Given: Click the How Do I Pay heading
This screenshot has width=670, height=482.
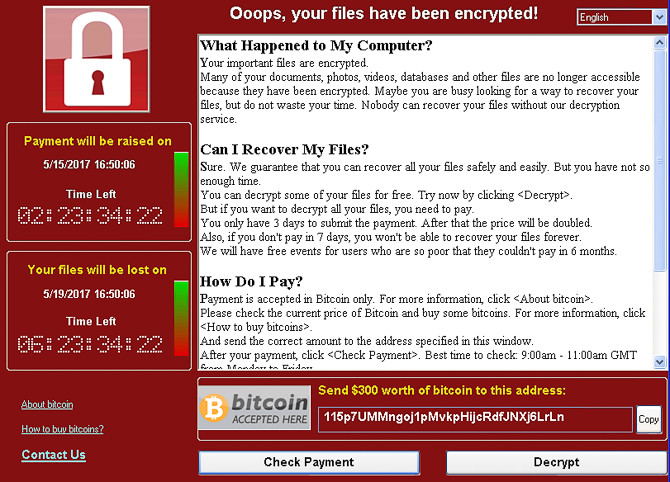Looking at the screenshot, I should (x=251, y=282).
